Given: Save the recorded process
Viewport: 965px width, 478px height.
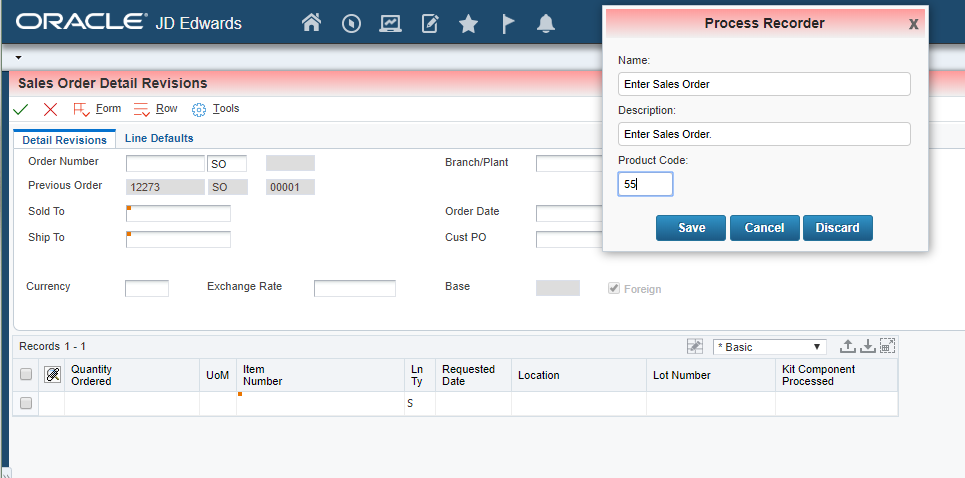Looking at the screenshot, I should (x=691, y=228).
